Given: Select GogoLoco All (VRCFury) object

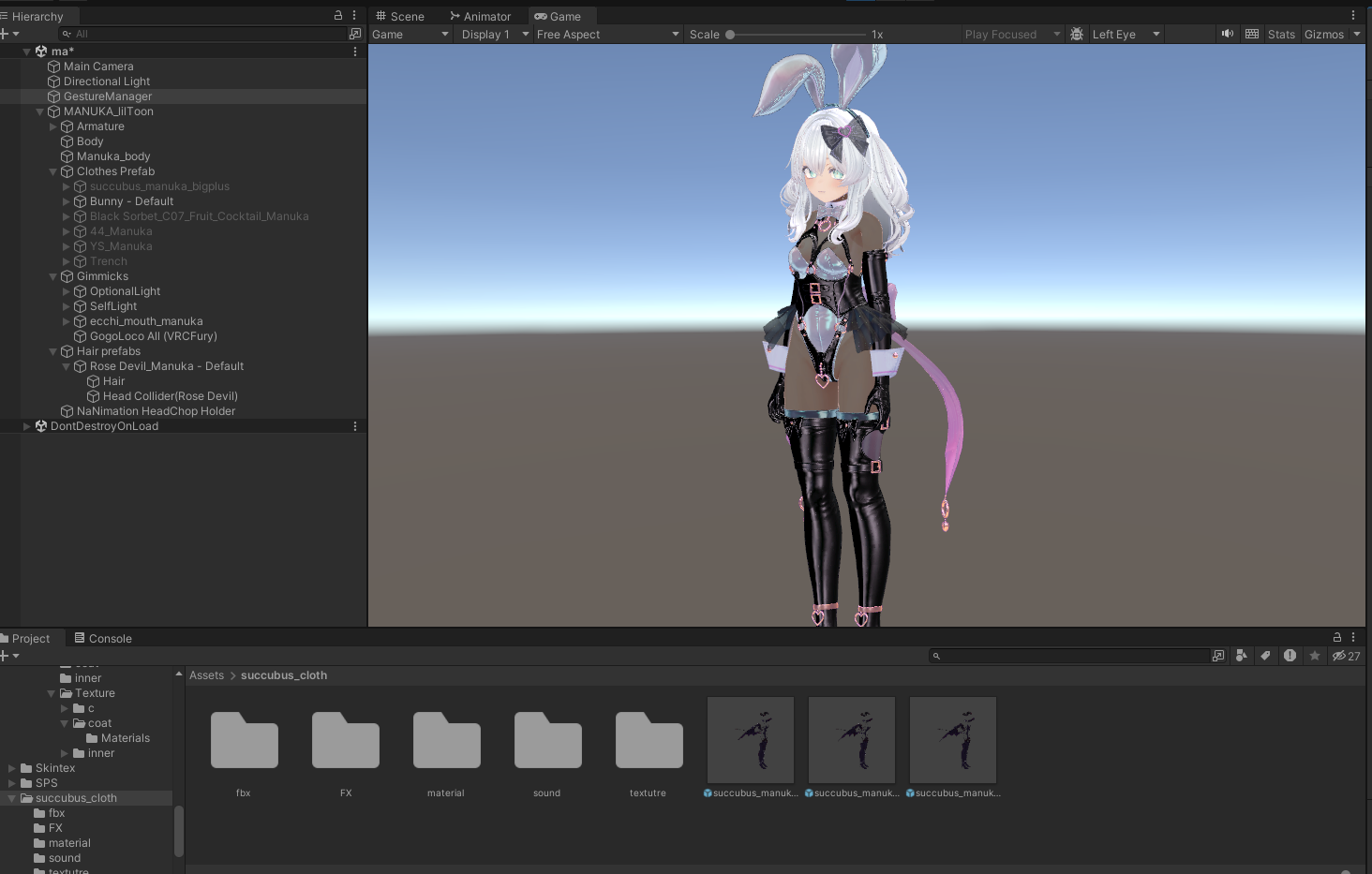Looking at the screenshot, I should (x=153, y=336).
